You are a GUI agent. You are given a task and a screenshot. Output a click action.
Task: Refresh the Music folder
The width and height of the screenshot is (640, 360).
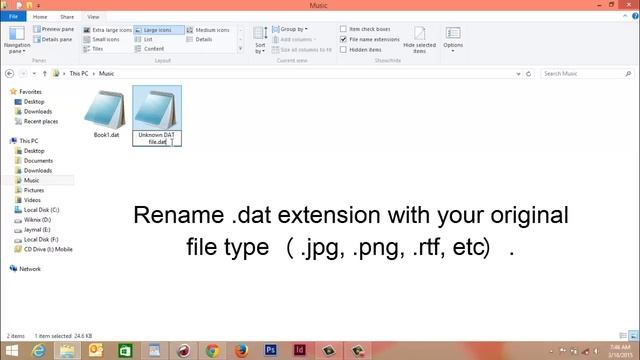[x=529, y=74]
